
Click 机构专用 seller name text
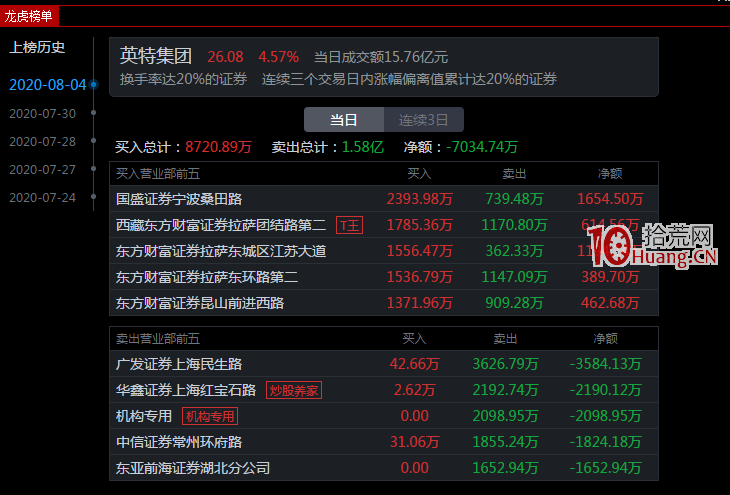click(x=144, y=416)
